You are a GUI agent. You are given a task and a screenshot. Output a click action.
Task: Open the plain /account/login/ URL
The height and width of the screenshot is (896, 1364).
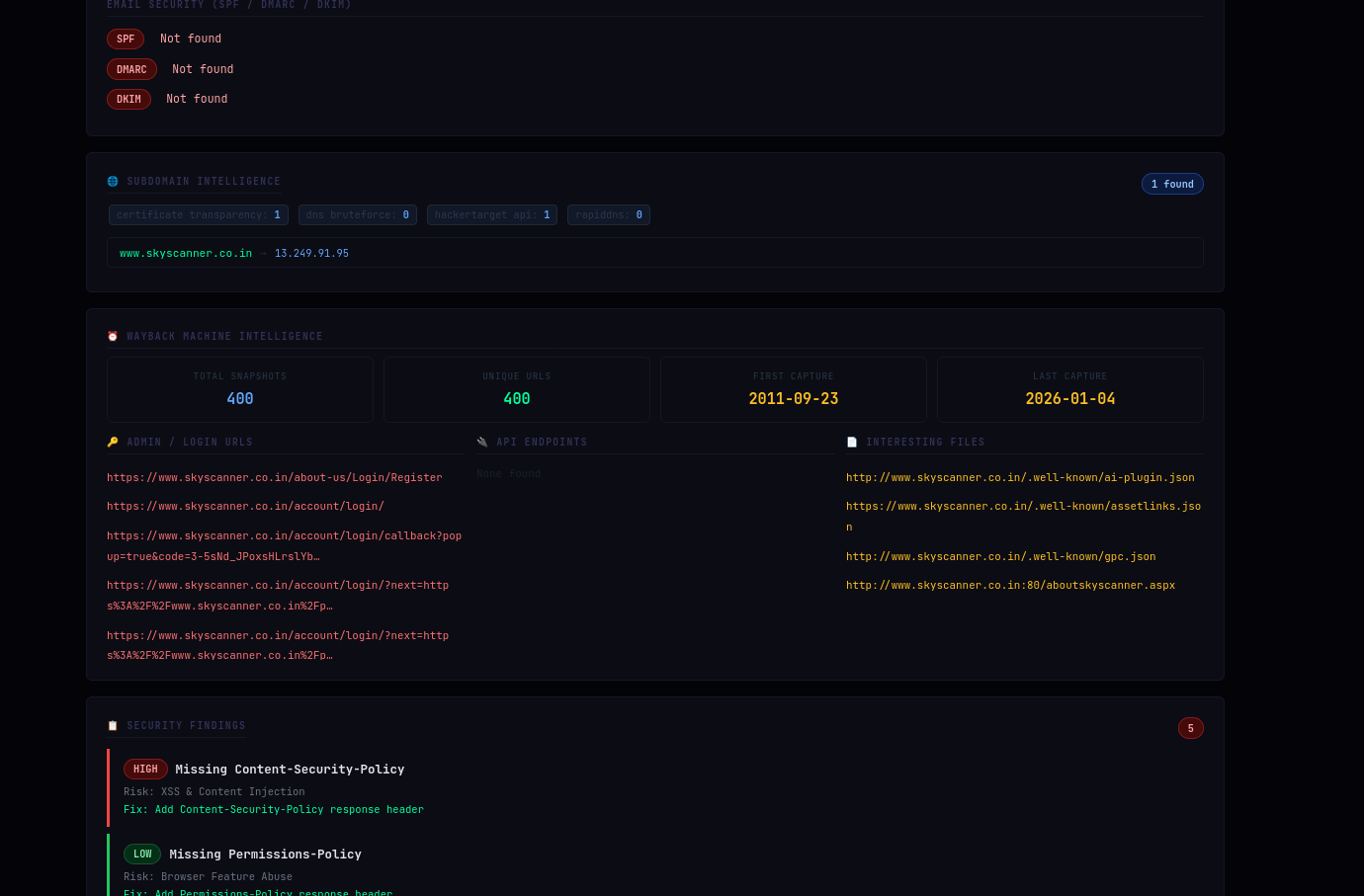coord(245,507)
